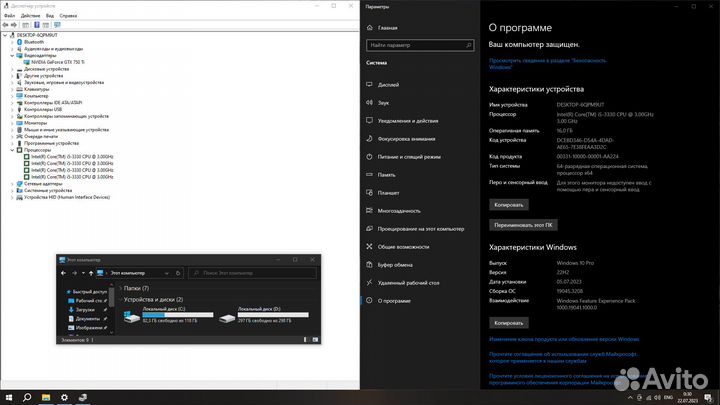Click the Windows Start button on taskbar
720x405 pixels.
click(9, 398)
